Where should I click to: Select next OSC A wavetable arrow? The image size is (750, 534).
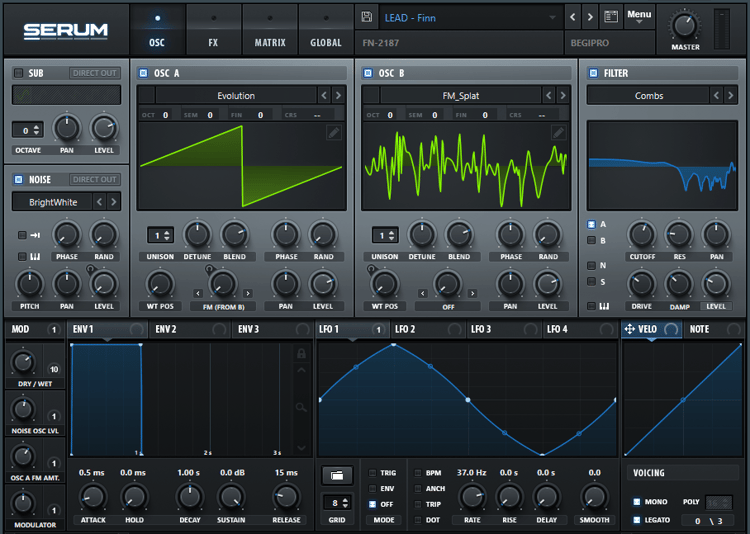338,95
